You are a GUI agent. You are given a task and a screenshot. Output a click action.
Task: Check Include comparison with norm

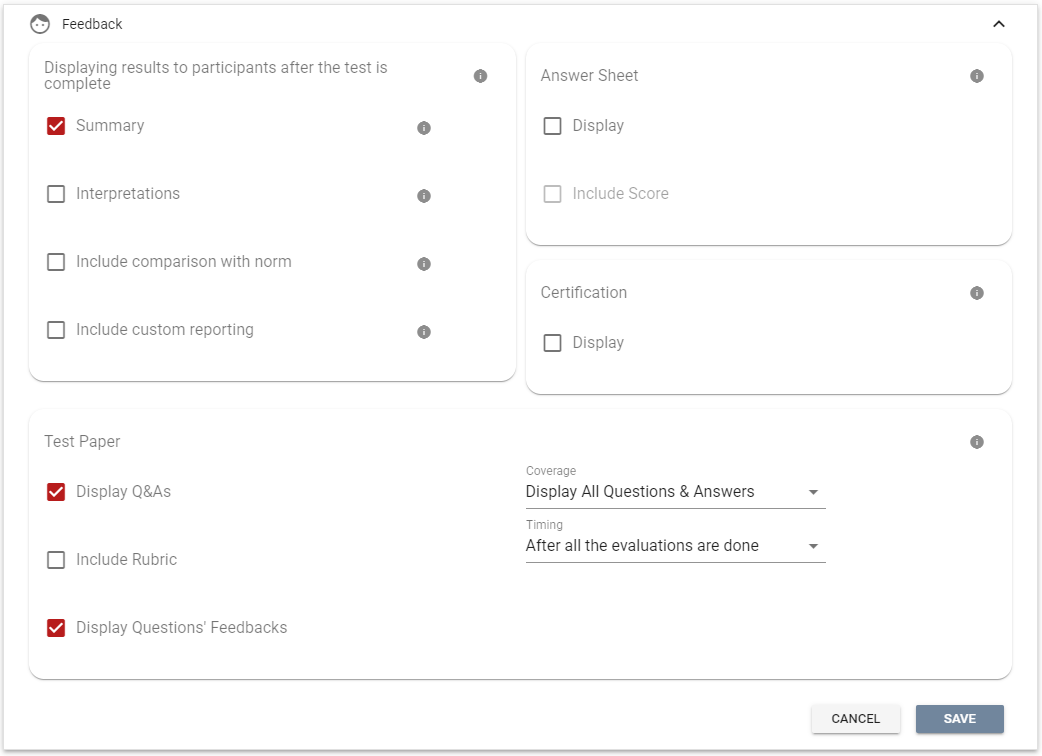coord(56,262)
